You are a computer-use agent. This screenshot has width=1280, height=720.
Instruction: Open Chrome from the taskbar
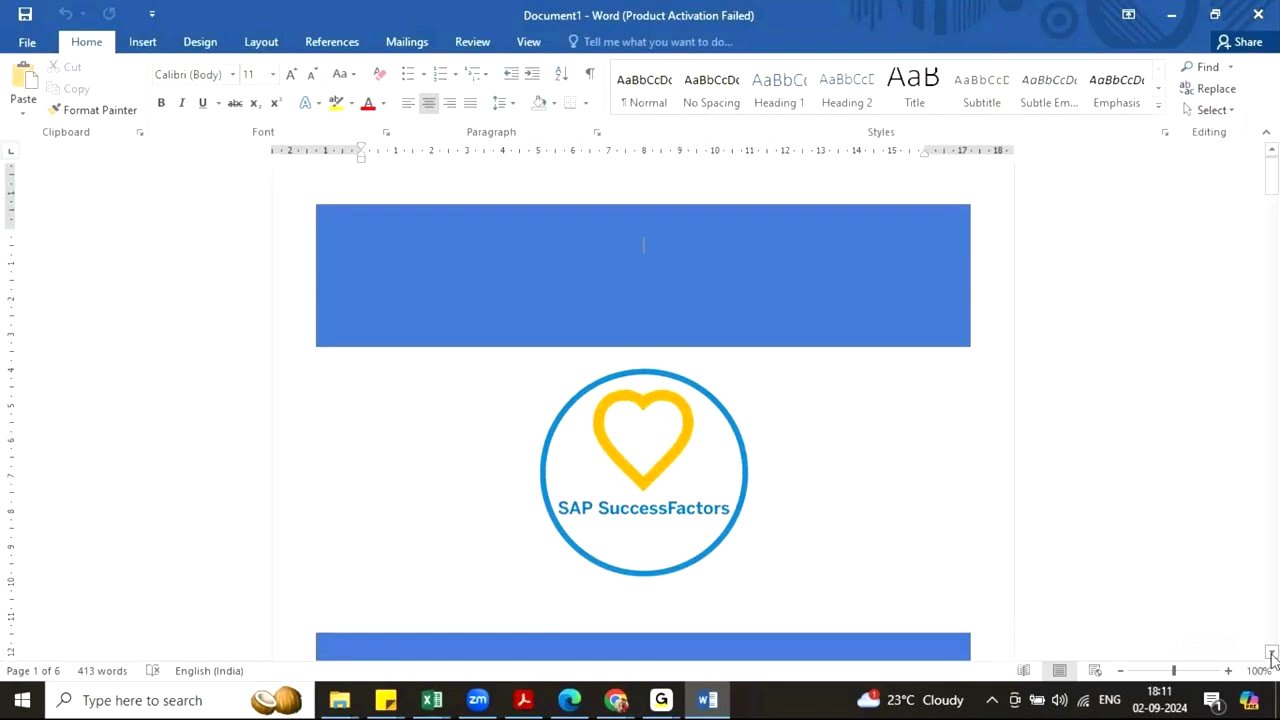click(616, 700)
